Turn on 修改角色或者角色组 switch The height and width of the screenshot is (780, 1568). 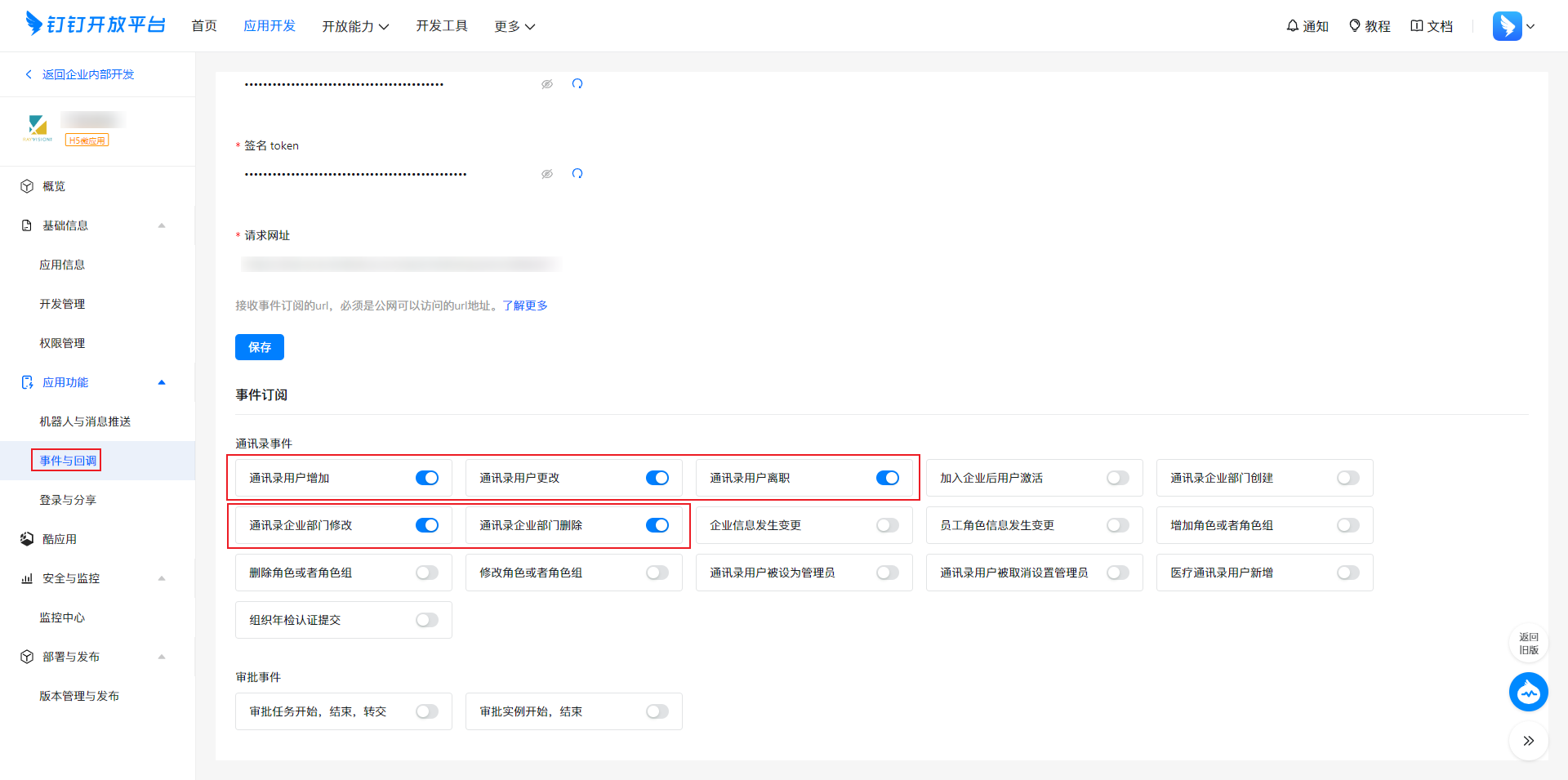[x=657, y=573]
